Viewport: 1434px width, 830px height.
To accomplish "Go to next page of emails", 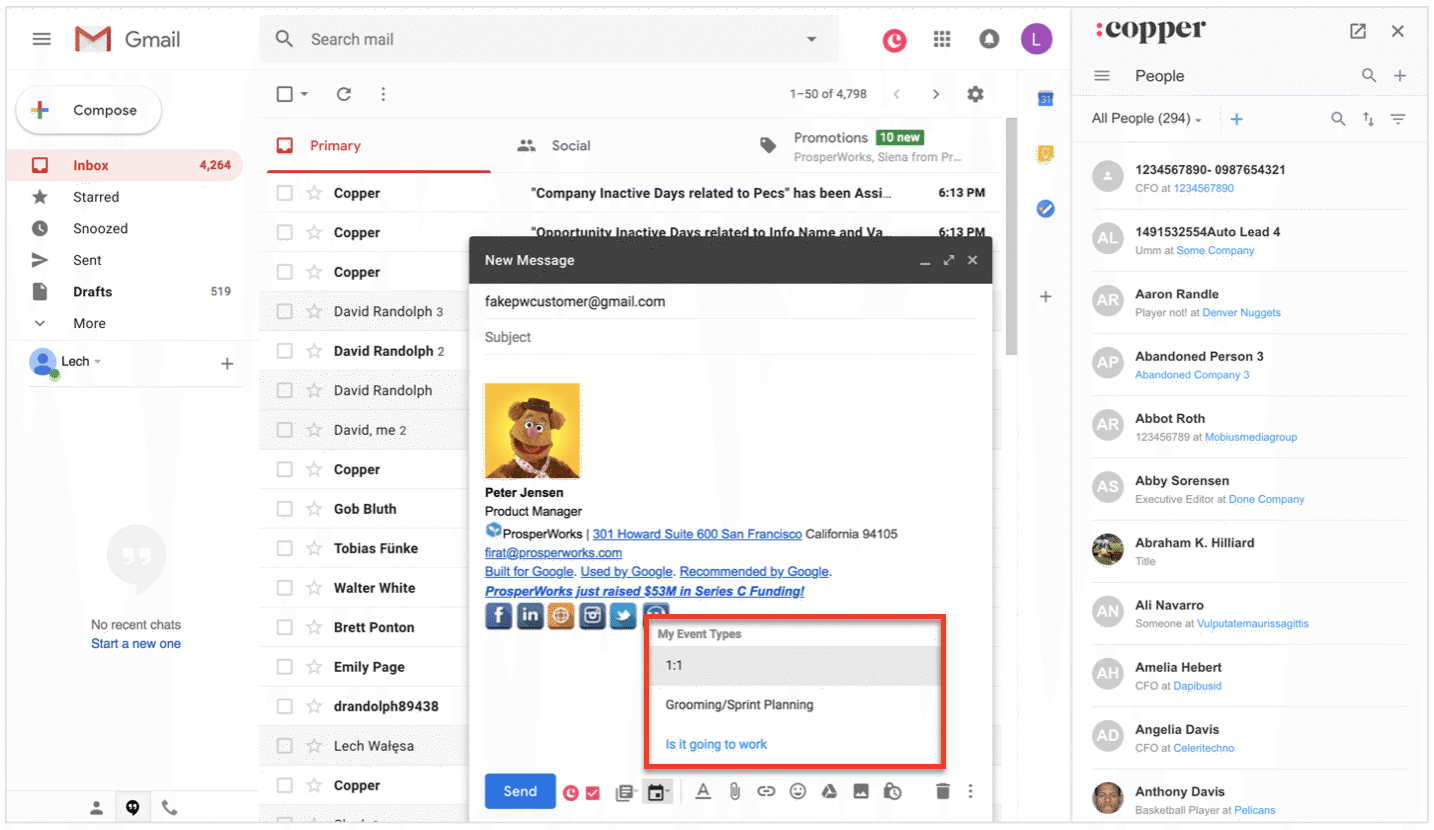I will click(x=936, y=94).
